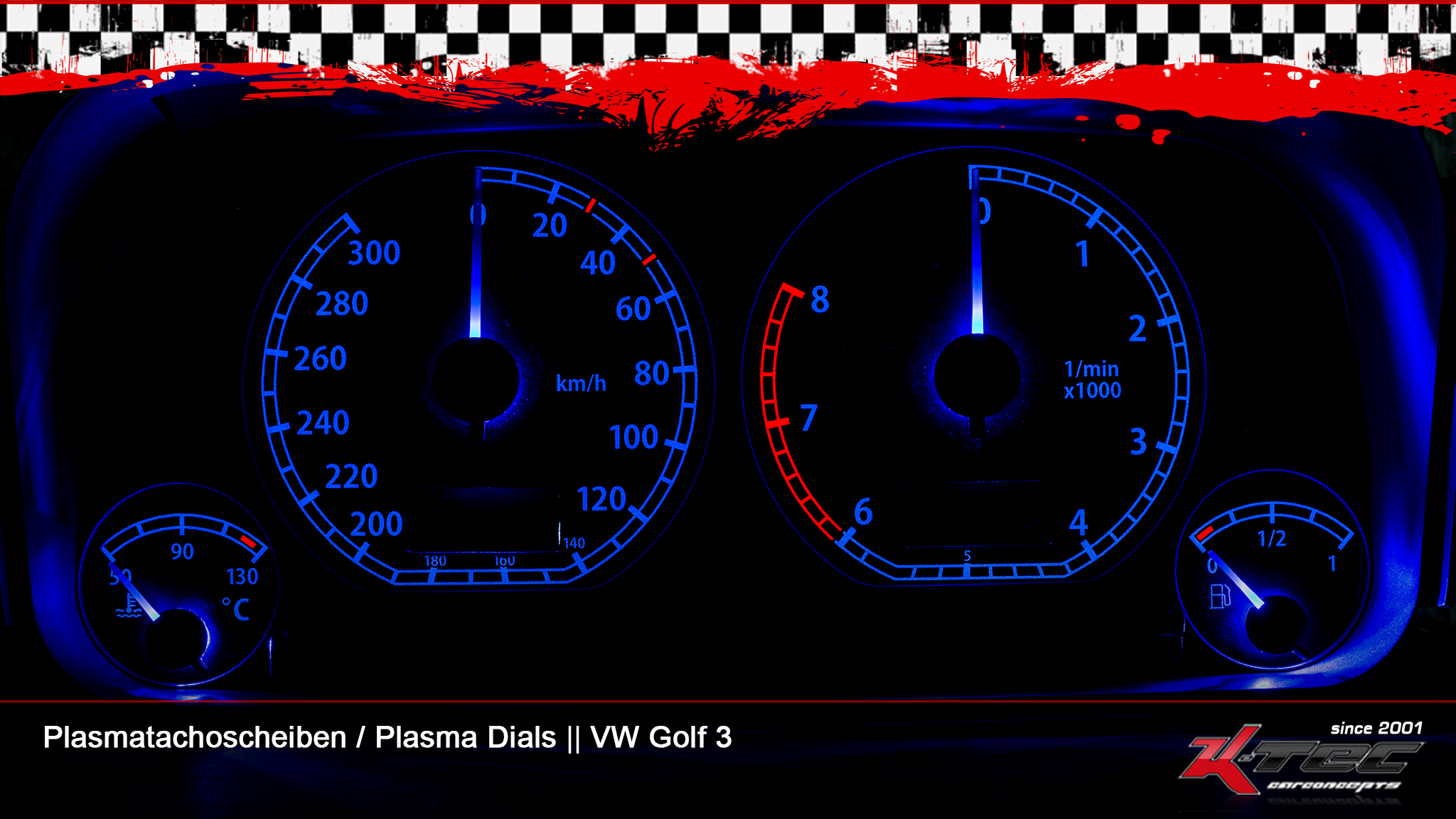This screenshot has width=1456, height=819.
Task: Click the '3' on the tachometer
Action: coord(1138,441)
